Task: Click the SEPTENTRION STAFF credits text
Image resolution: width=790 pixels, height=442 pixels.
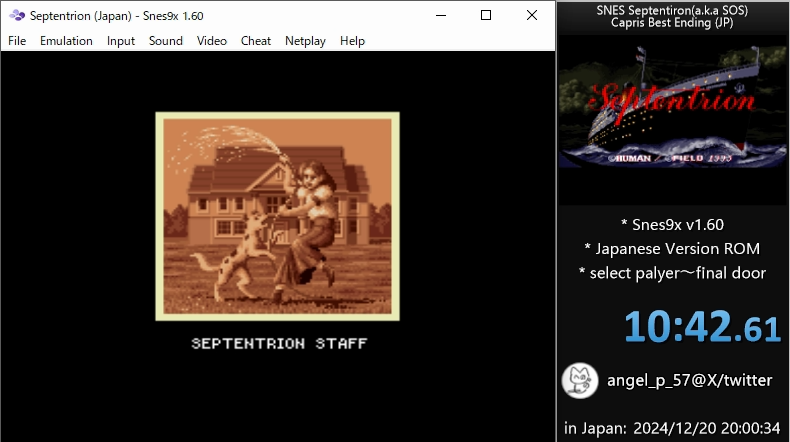Action: (x=279, y=344)
